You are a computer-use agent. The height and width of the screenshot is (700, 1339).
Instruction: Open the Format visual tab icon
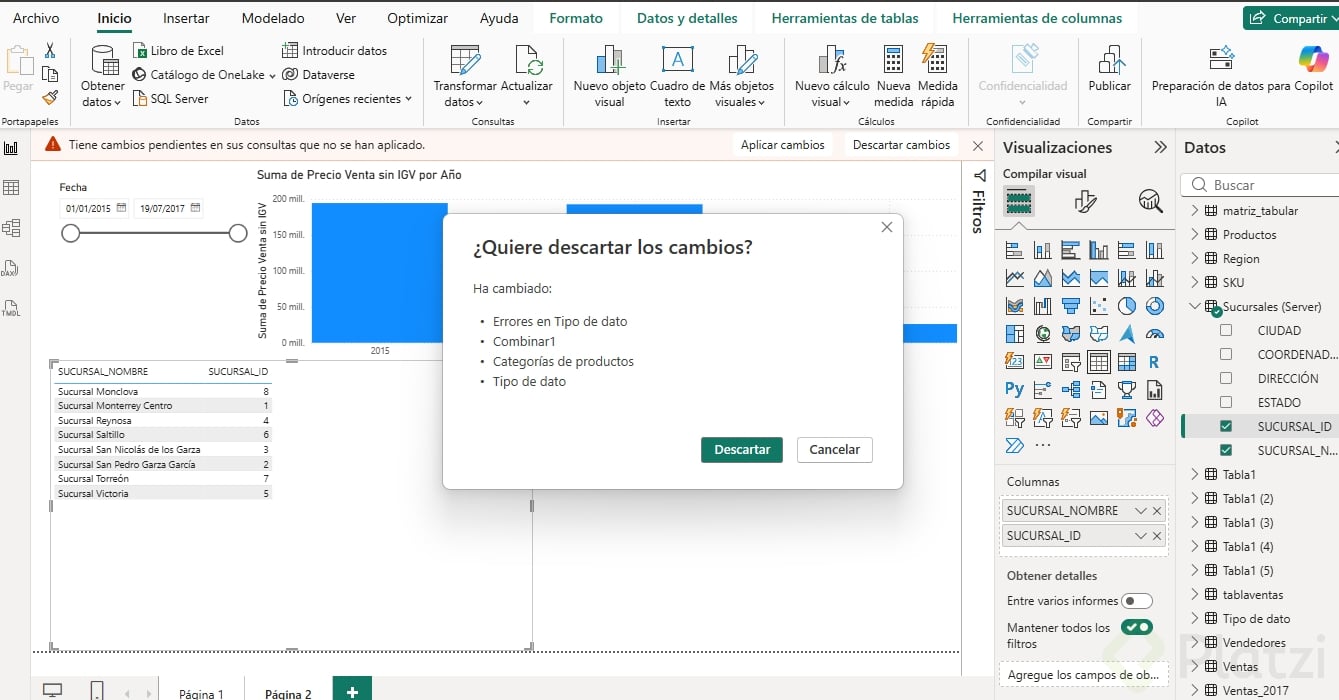[1085, 202]
